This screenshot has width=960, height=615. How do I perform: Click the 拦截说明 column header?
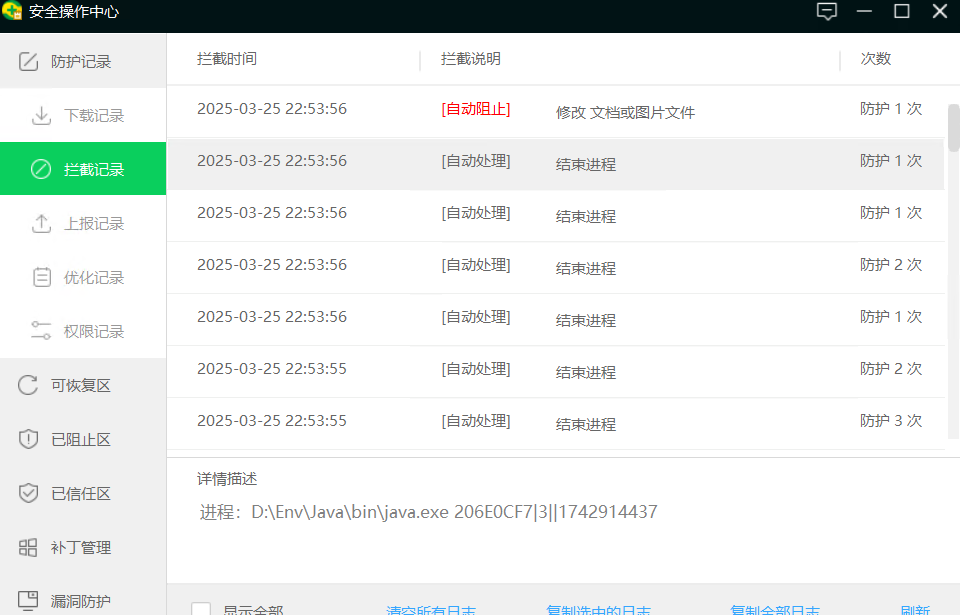(x=471, y=59)
